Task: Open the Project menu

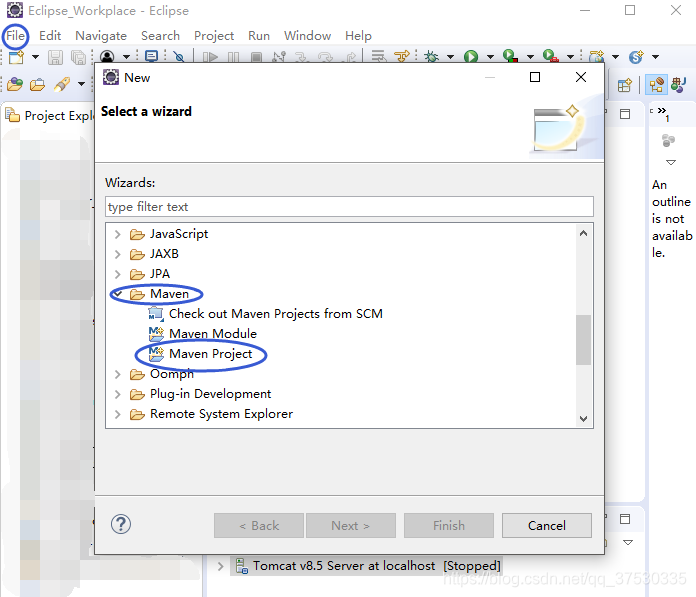Action: pyautogui.click(x=214, y=36)
